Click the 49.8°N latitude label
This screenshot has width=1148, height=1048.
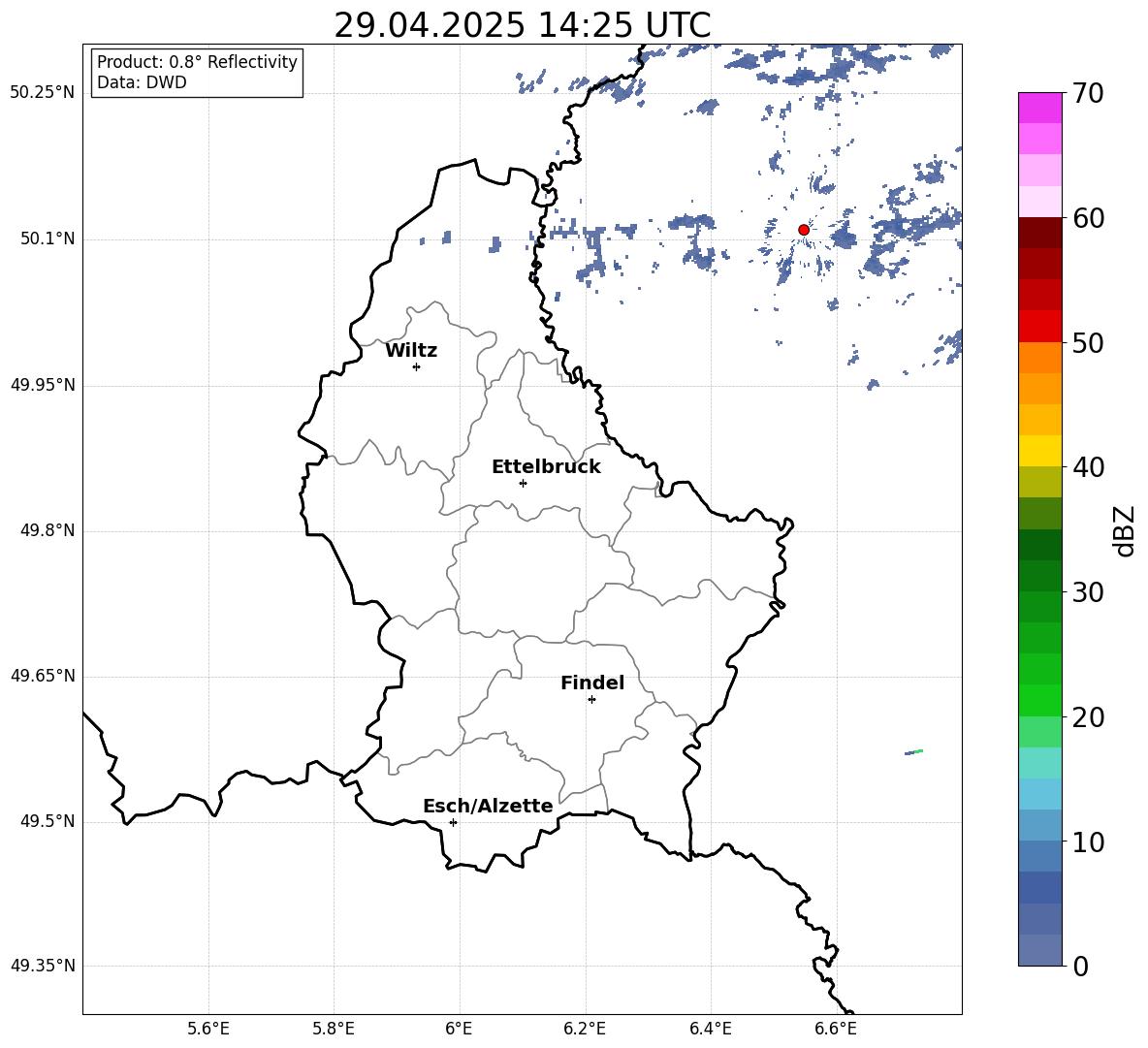(x=48, y=530)
